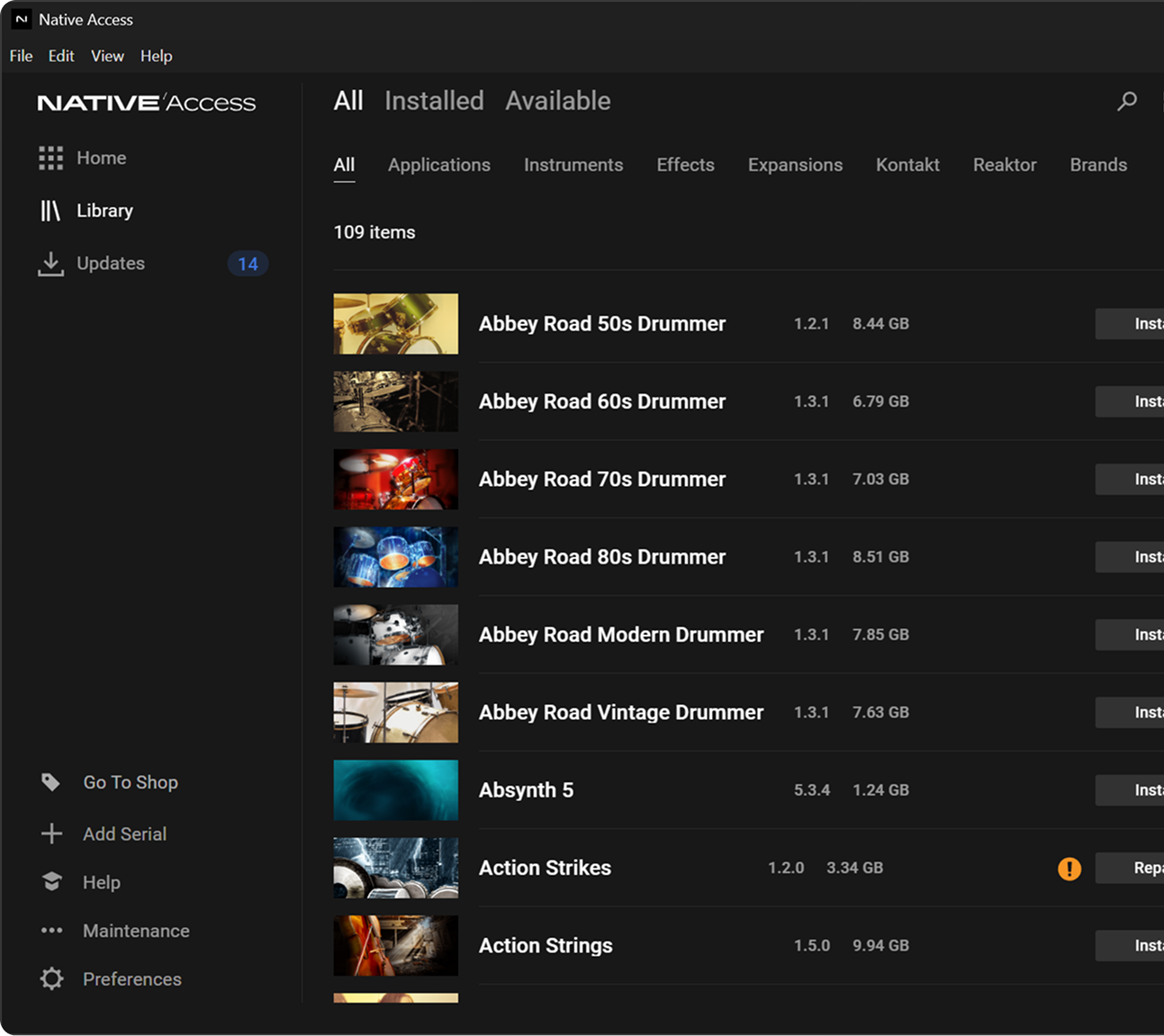Open the Edit menu

pyautogui.click(x=61, y=56)
